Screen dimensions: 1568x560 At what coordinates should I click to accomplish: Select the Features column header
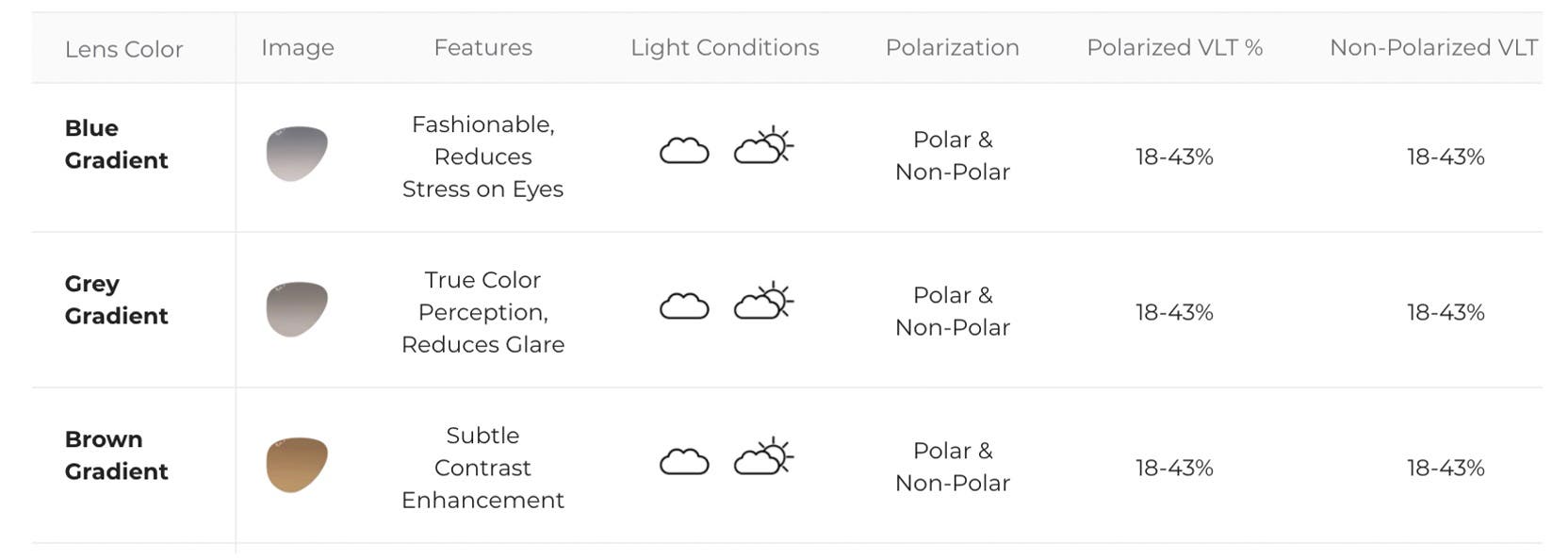[x=482, y=47]
